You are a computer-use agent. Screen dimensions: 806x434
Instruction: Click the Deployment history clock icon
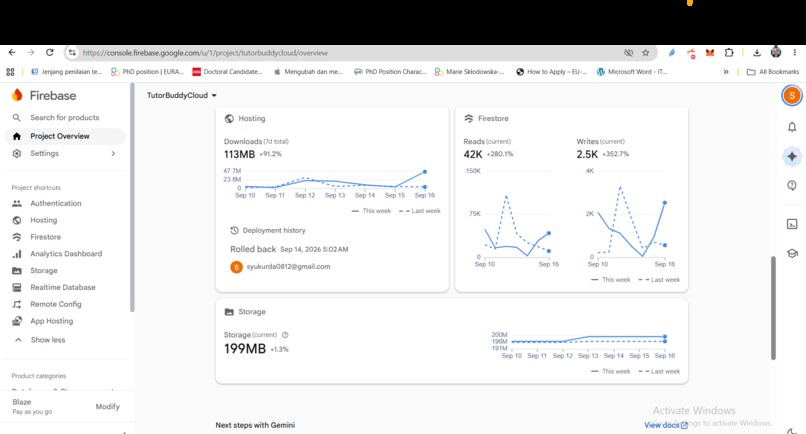click(x=234, y=230)
